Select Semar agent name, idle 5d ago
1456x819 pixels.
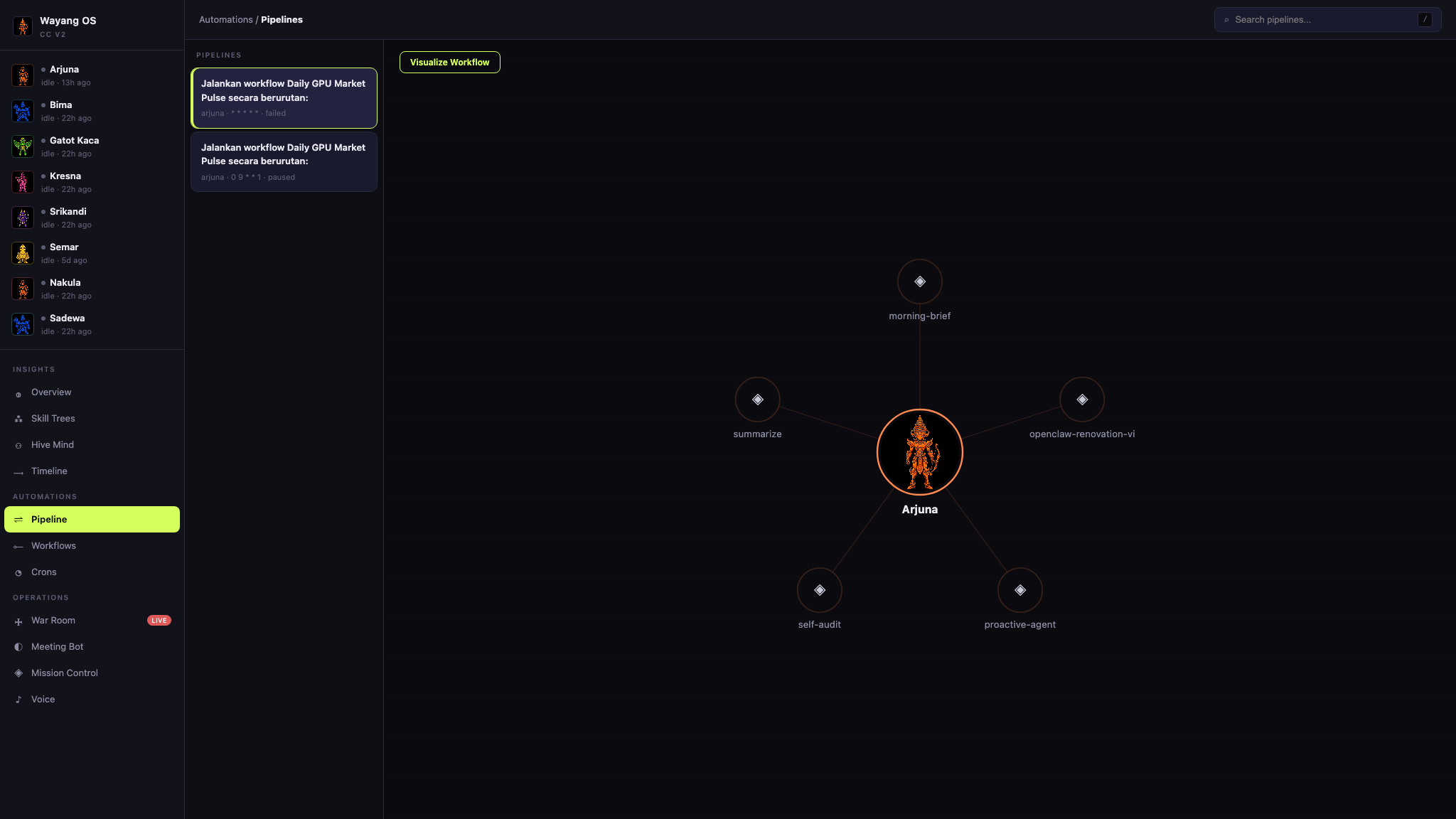[64, 247]
